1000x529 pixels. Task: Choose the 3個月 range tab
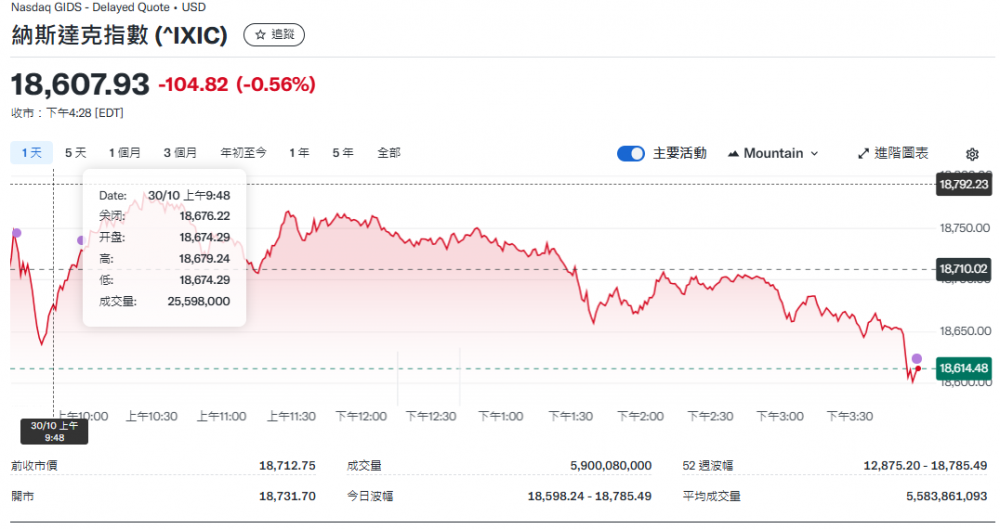(x=180, y=153)
